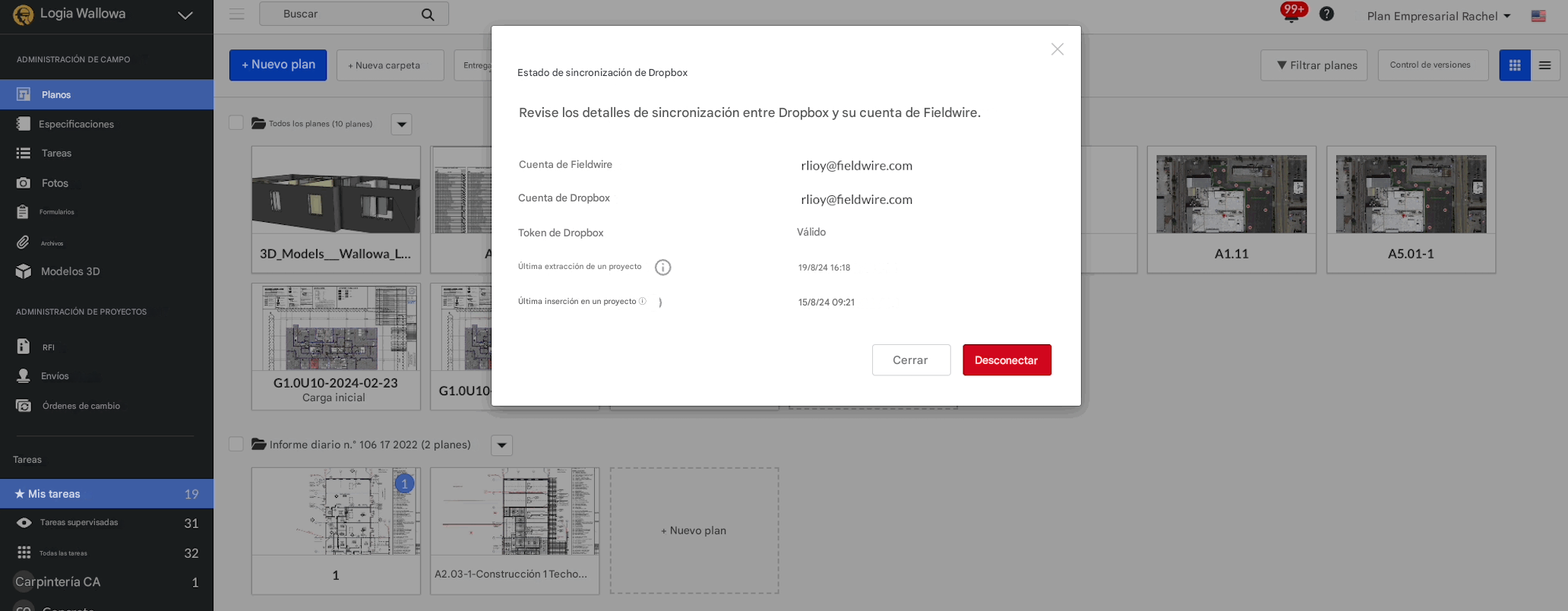Open the Informe diario folder dropdown
The height and width of the screenshot is (611, 1568).
(x=501, y=445)
